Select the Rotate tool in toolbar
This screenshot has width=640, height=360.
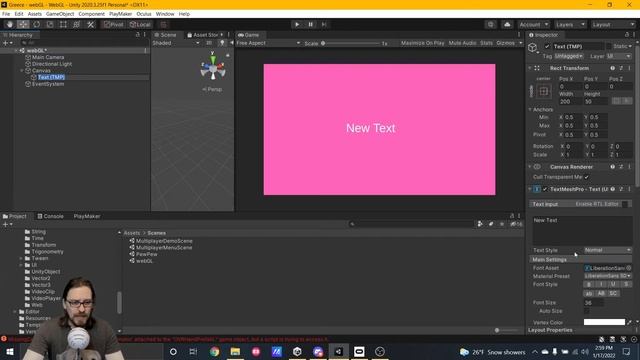pyautogui.click(x=36, y=24)
